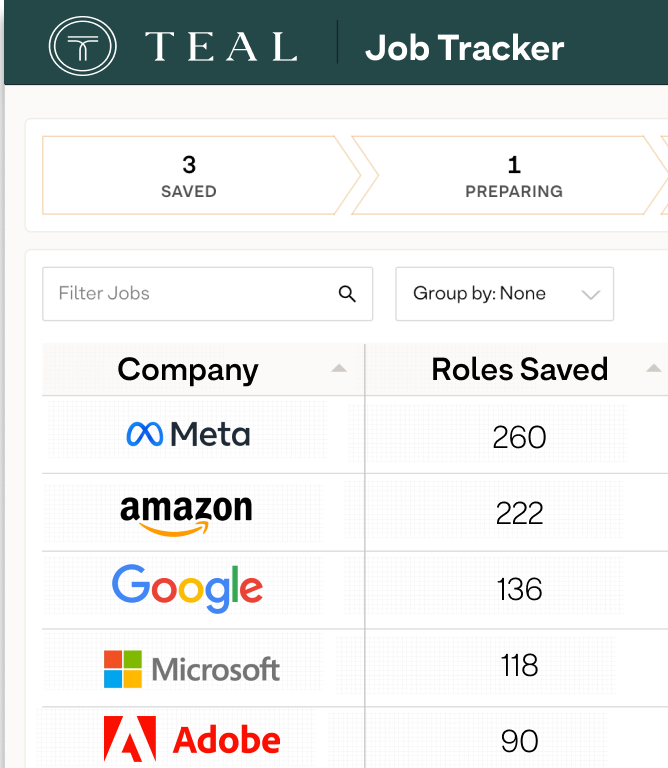Viewport: 668px width, 768px height.
Task: Click the Meta logo in the Company column
Action: pos(188,434)
